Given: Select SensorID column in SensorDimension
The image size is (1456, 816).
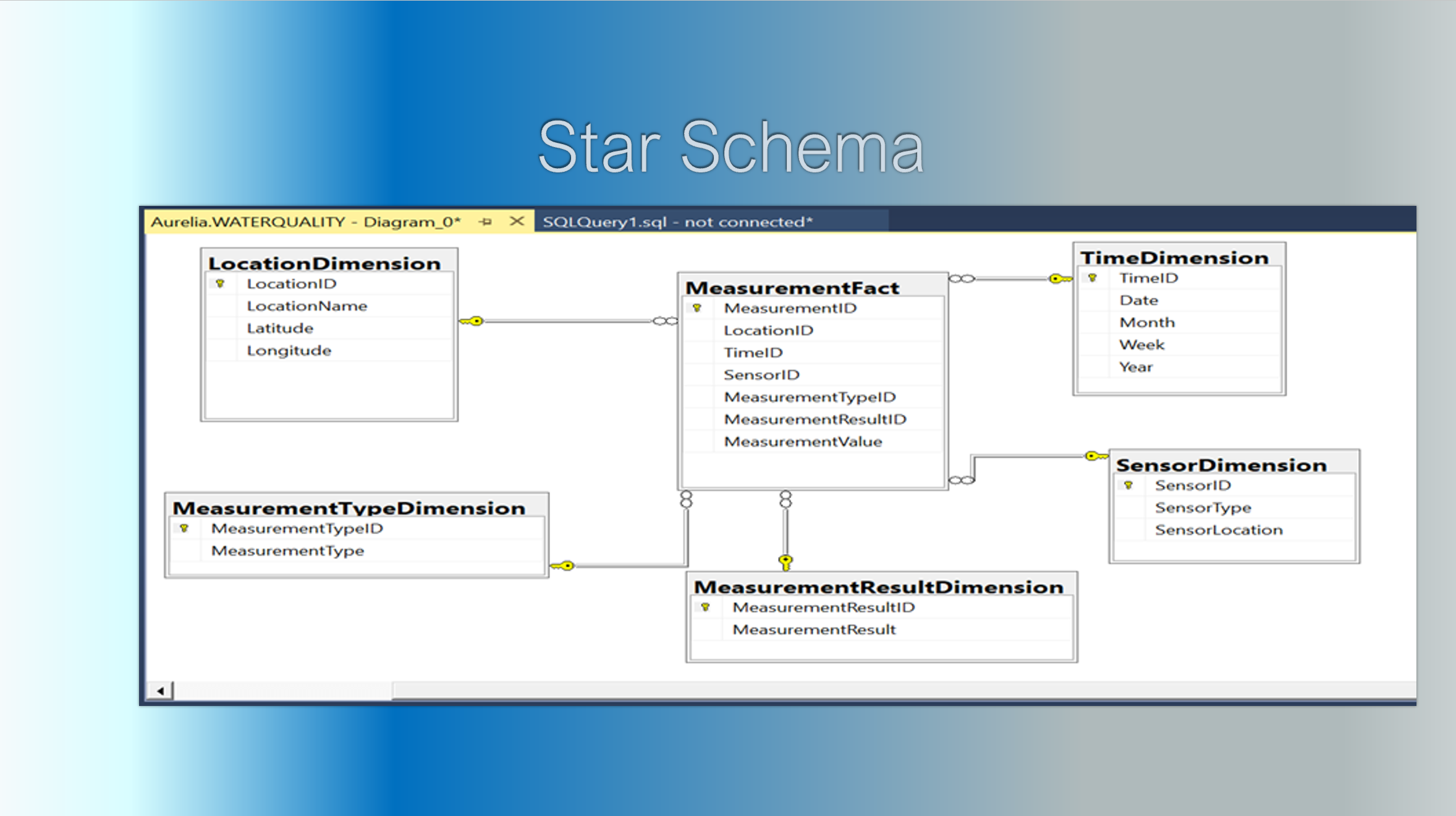Looking at the screenshot, I should (x=1235, y=485).
